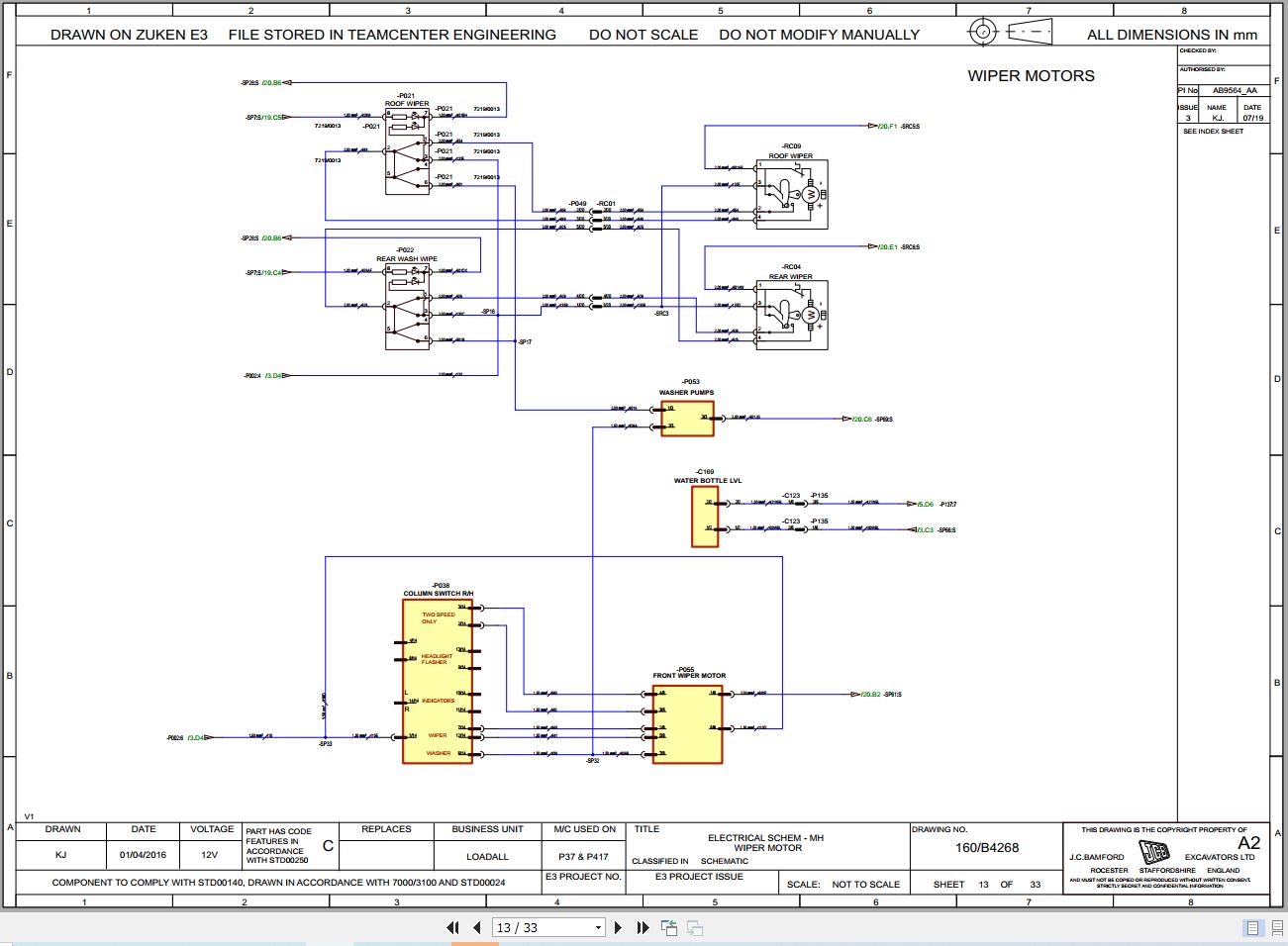Click the ELECTRICAL SCHEM - MH title

(x=765, y=838)
